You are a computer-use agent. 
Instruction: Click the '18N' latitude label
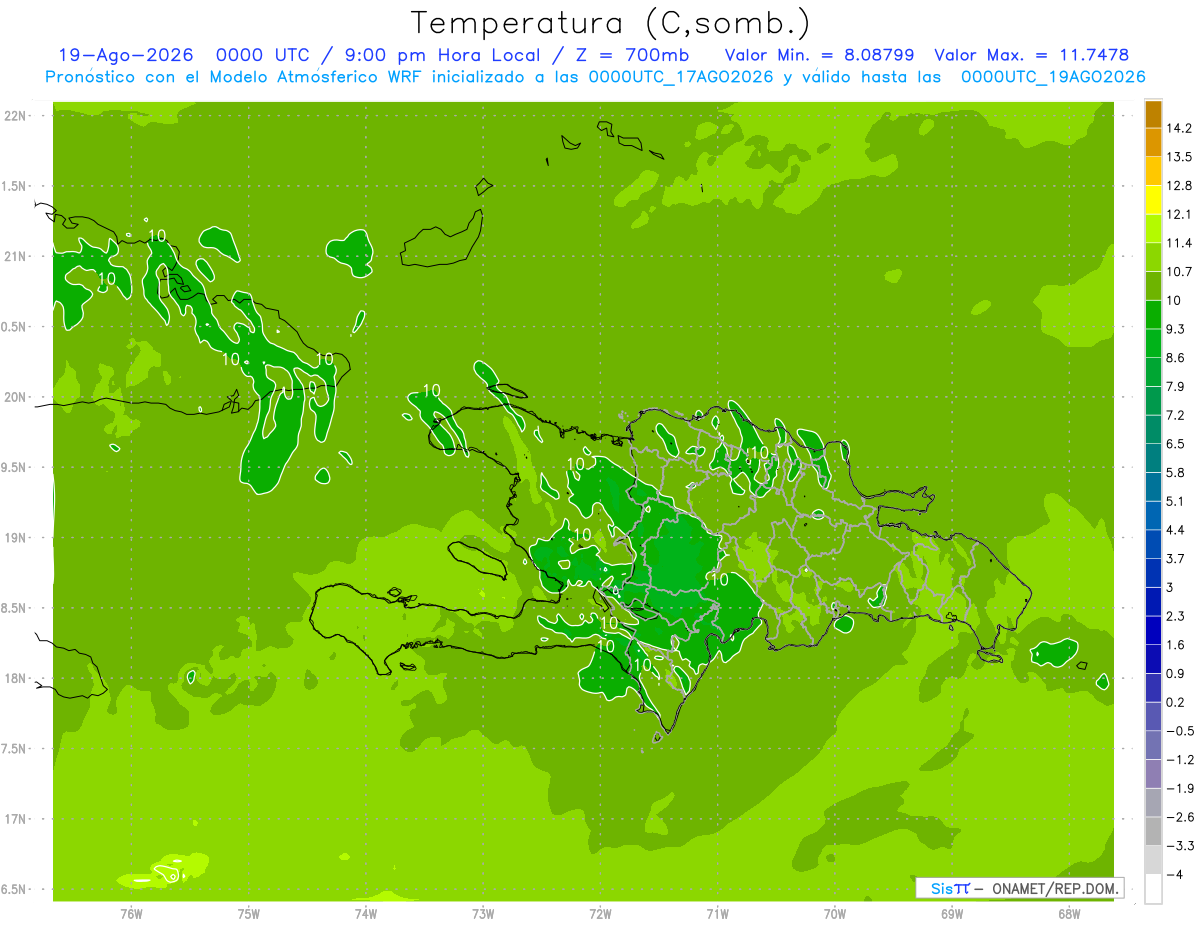17,678
